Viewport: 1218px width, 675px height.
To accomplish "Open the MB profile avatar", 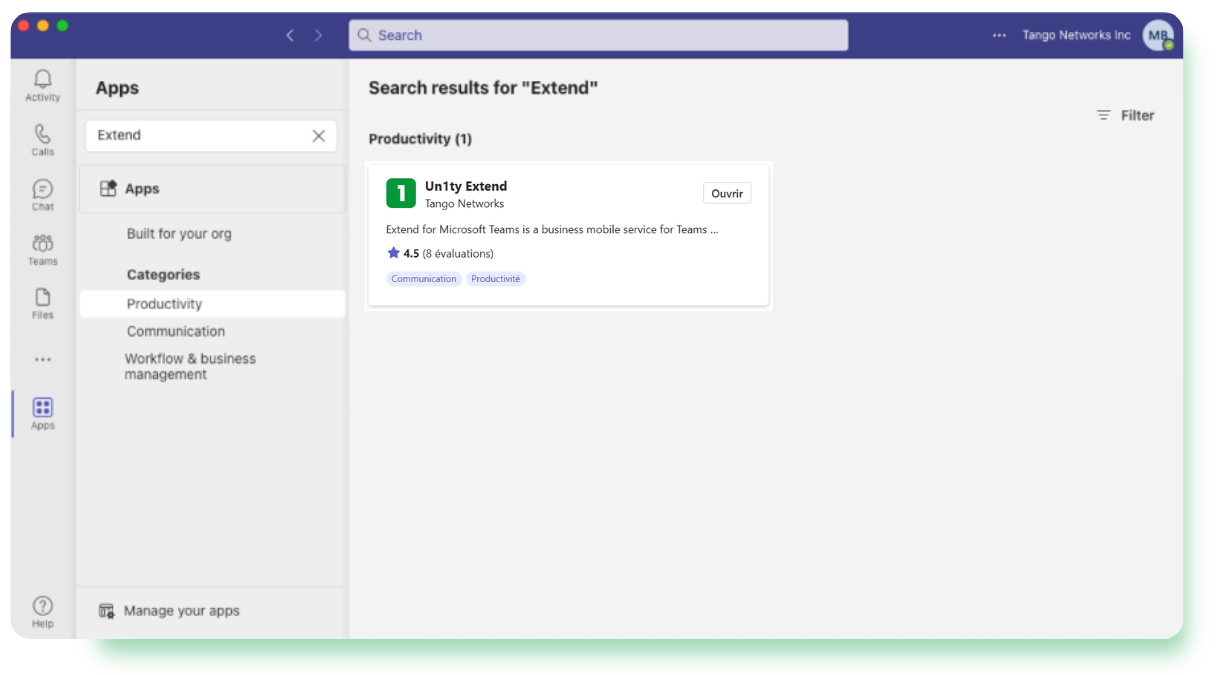I will (x=1158, y=35).
